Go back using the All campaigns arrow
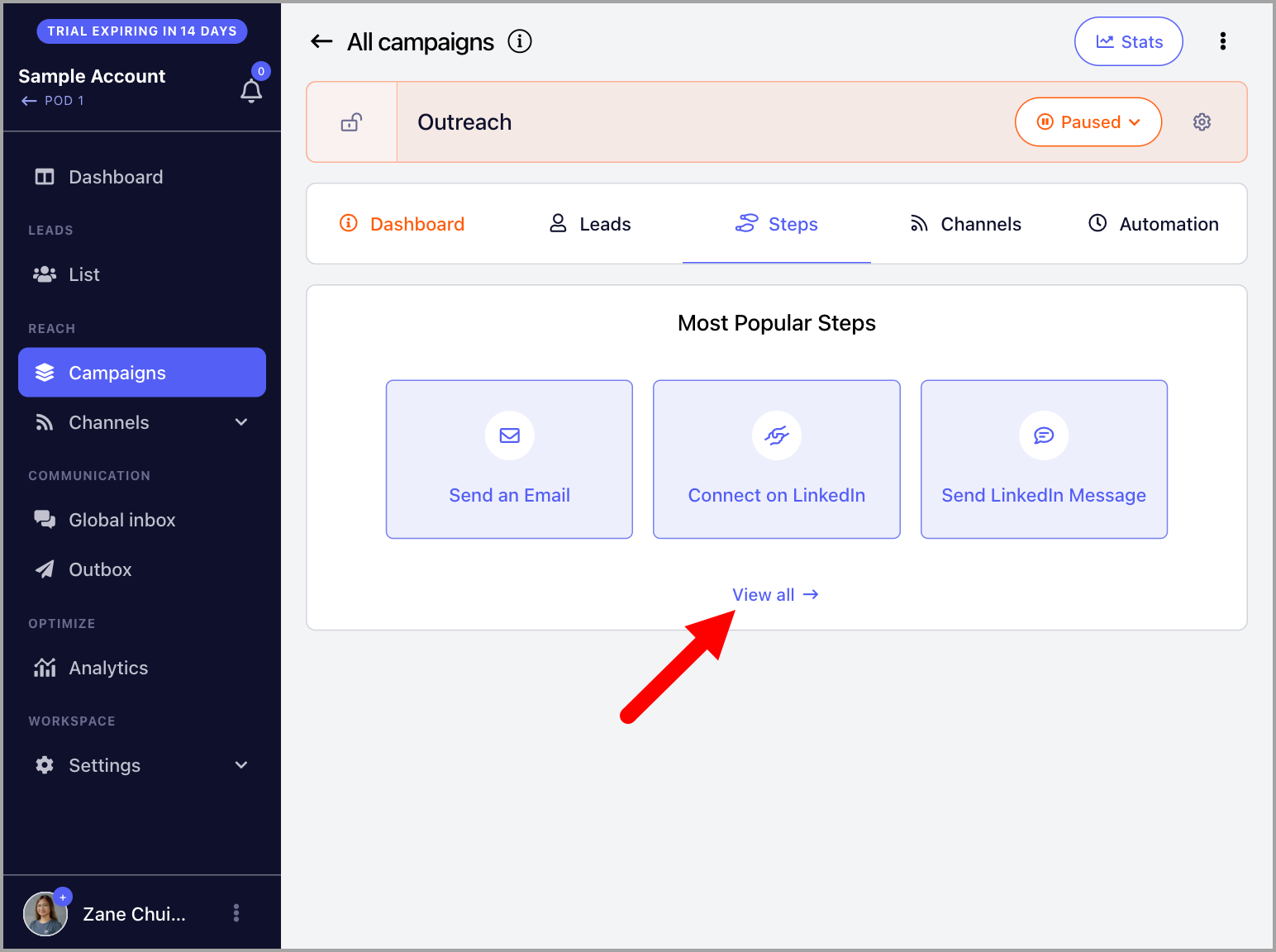This screenshot has width=1276, height=952. [321, 41]
